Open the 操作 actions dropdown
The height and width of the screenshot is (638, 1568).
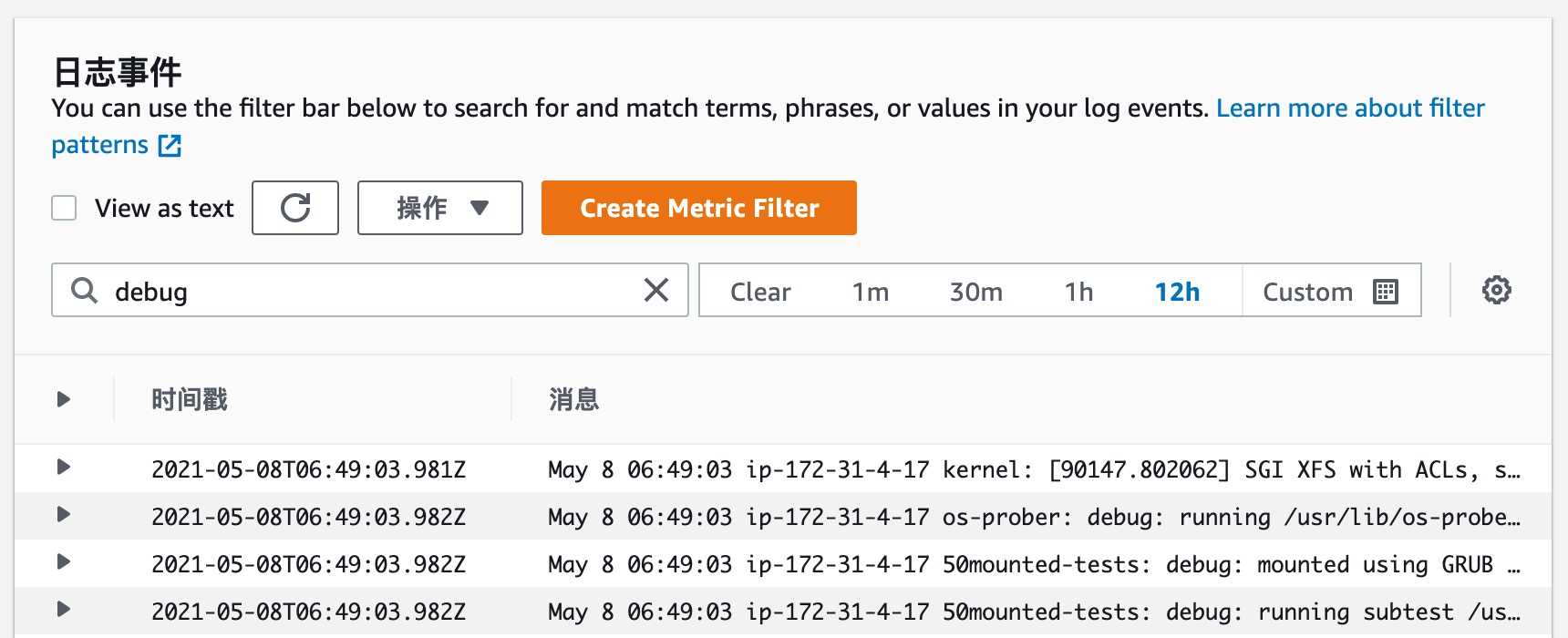pyautogui.click(x=439, y=208)
